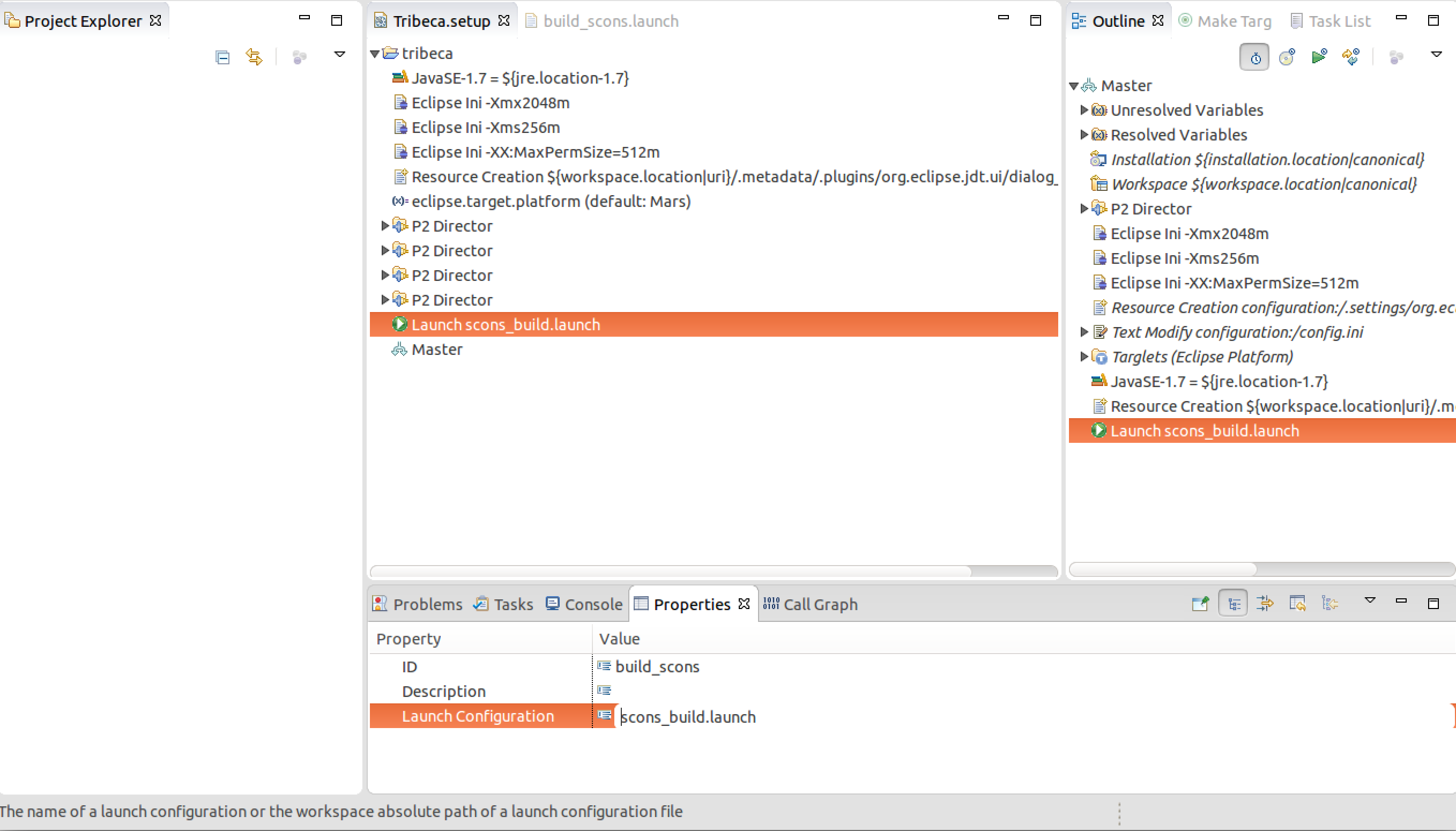Select Eclipse Ini -Xmx2048m in editor tree
This screenshot has width=1456, height=831.
pyautogui.click(x=490, y=103)
